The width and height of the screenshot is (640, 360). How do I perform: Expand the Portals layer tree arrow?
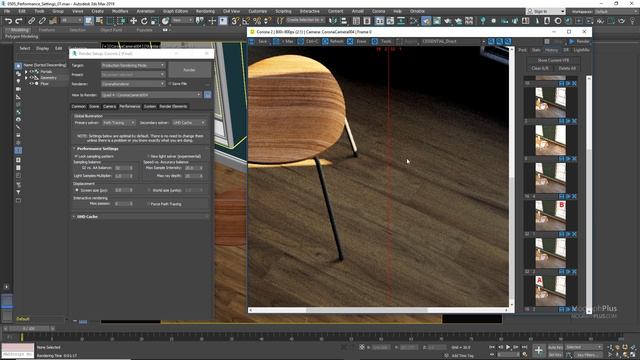click(x=26, y=71)
